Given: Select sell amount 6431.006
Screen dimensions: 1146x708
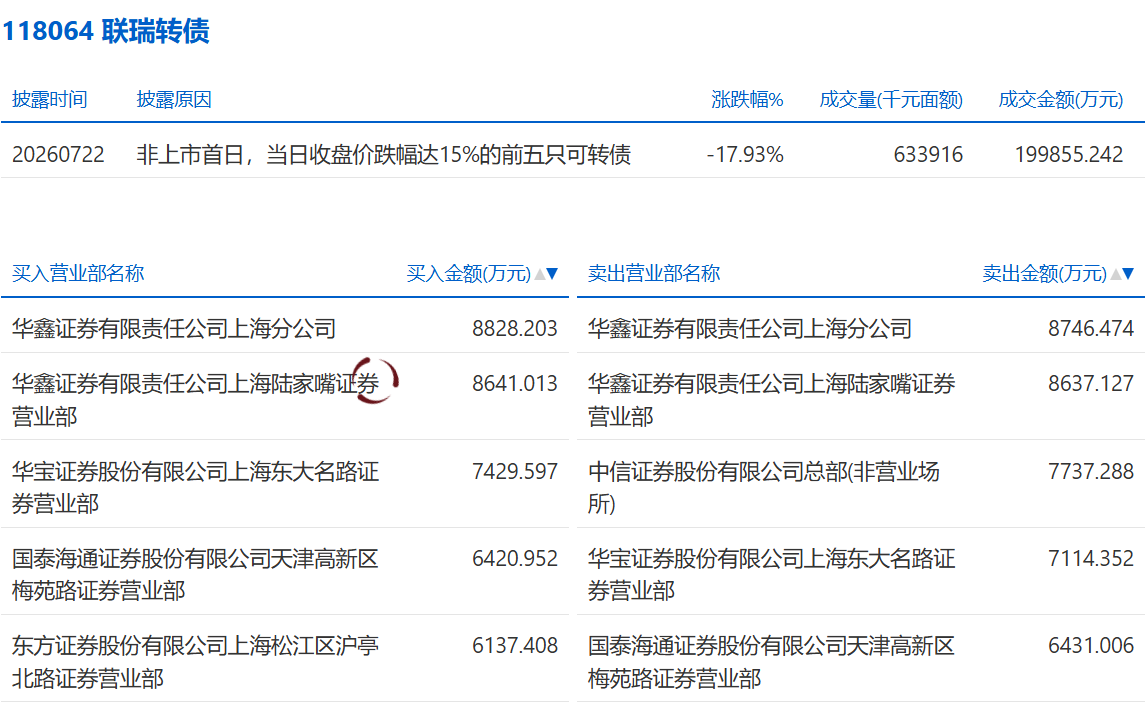Looking at the screenshot, I should coord(1090,645).
